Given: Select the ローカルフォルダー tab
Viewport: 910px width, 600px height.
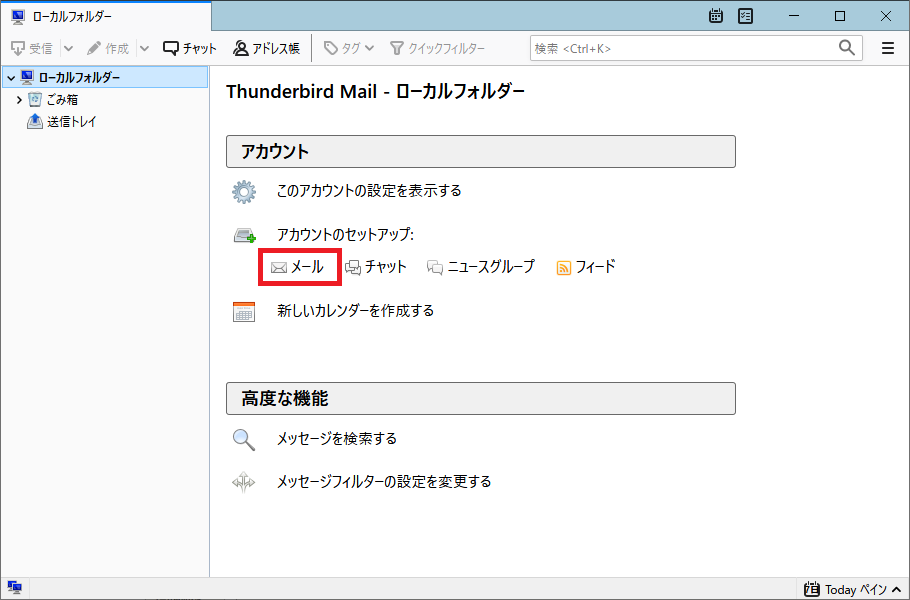Looking at the screenshot, I should click(106, 16).
